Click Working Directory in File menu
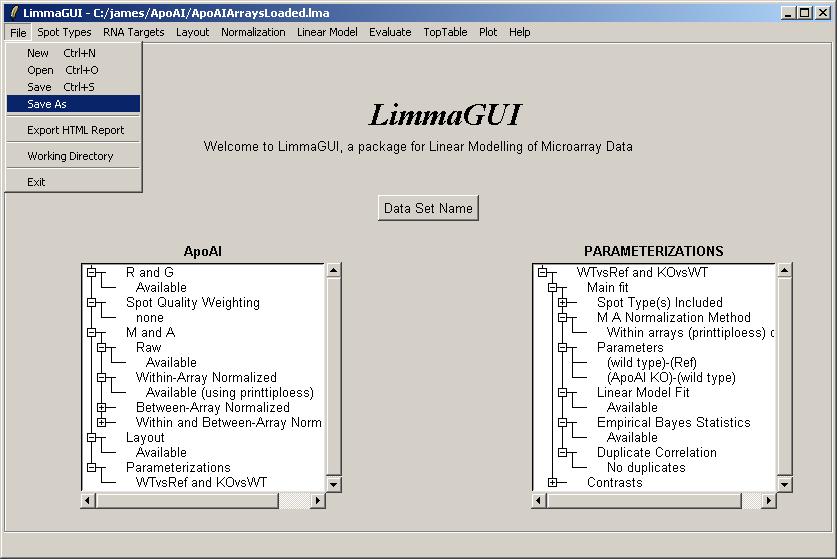This screenshot has height=559, width=837. point(70,156)
